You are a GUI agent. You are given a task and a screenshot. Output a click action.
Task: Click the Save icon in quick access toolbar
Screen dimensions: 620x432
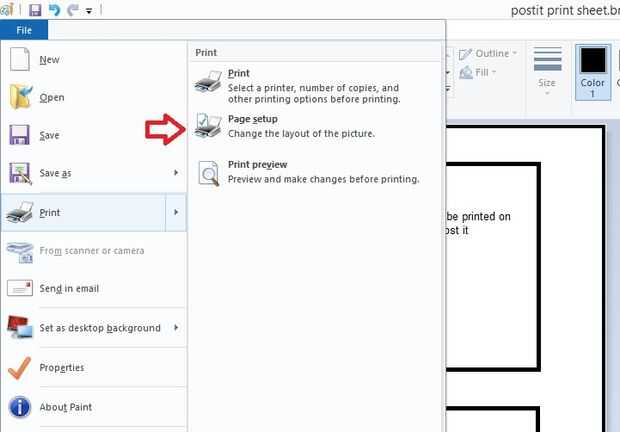[35, 9]
